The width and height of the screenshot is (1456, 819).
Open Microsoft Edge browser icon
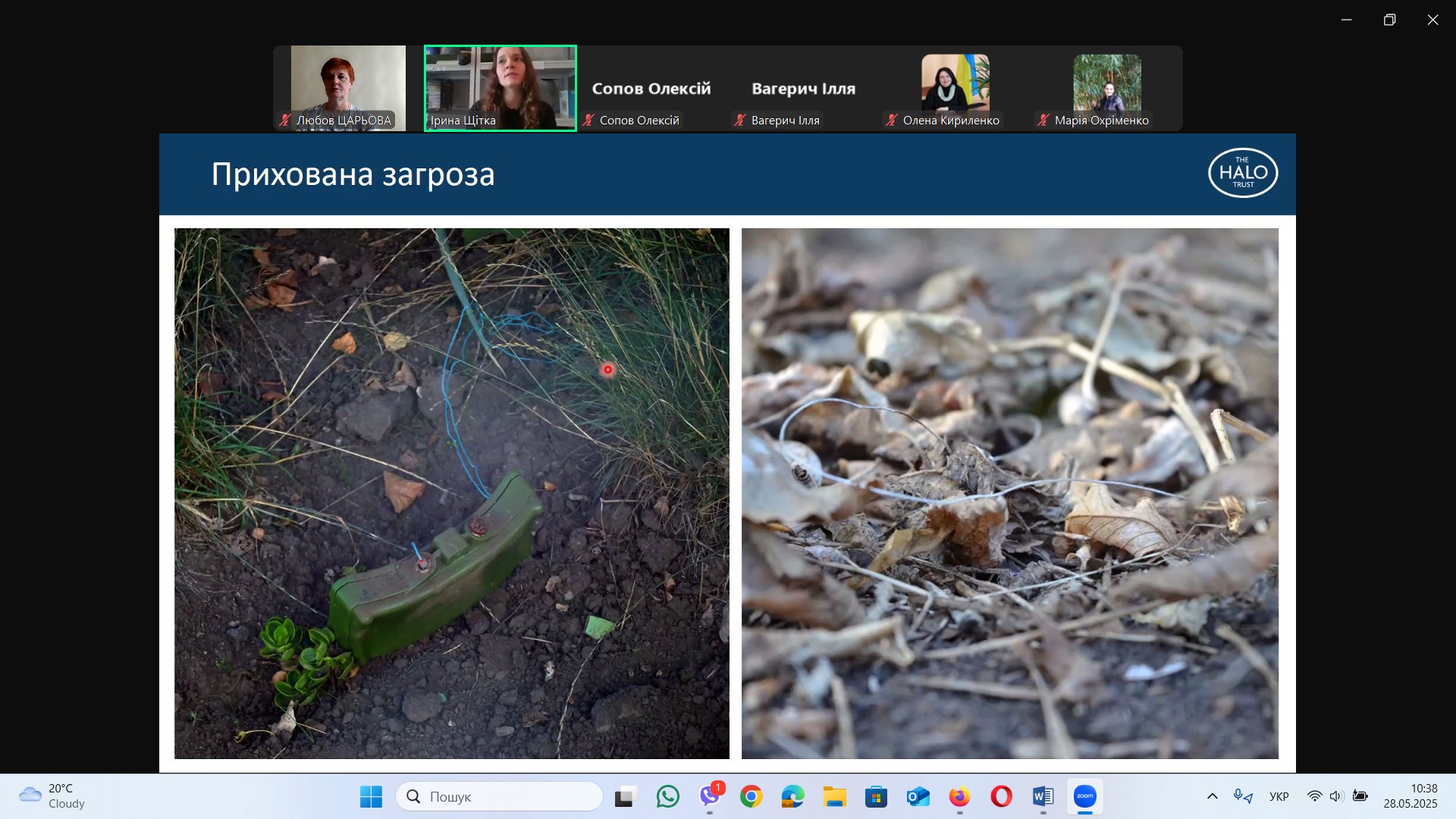click(792, 796)
